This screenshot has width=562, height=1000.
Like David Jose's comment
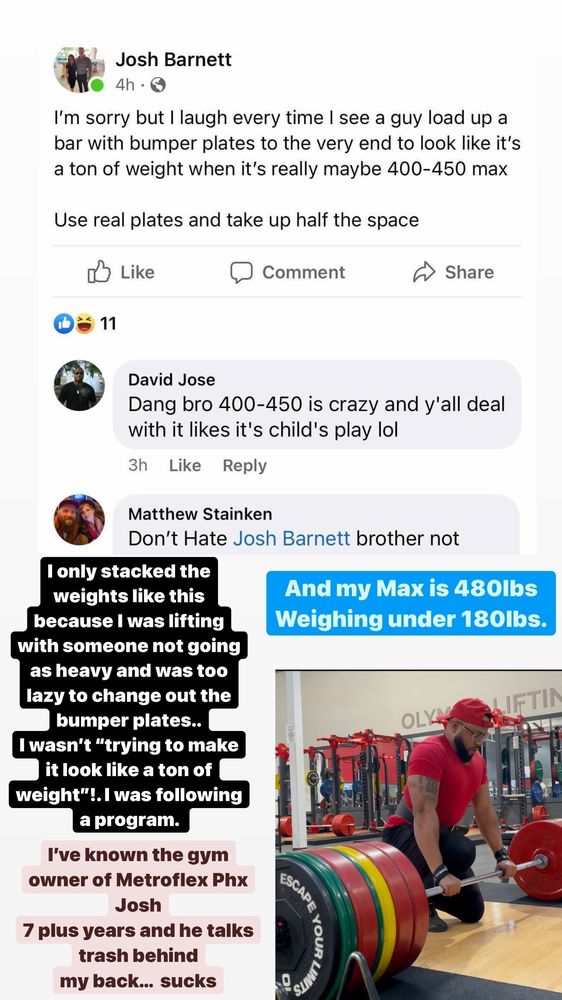point(185,466)
